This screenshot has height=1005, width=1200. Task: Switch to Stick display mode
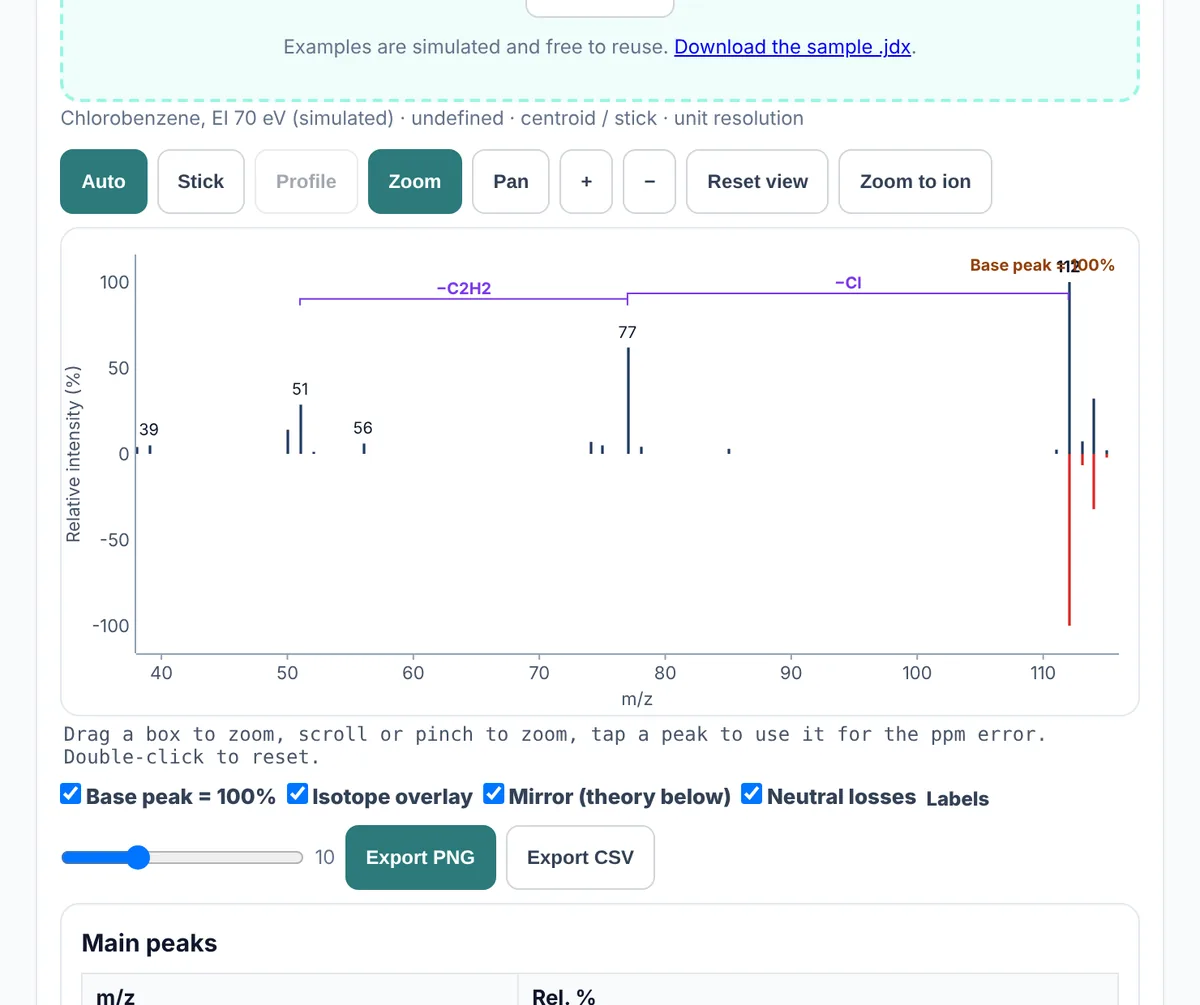point(201,181)
